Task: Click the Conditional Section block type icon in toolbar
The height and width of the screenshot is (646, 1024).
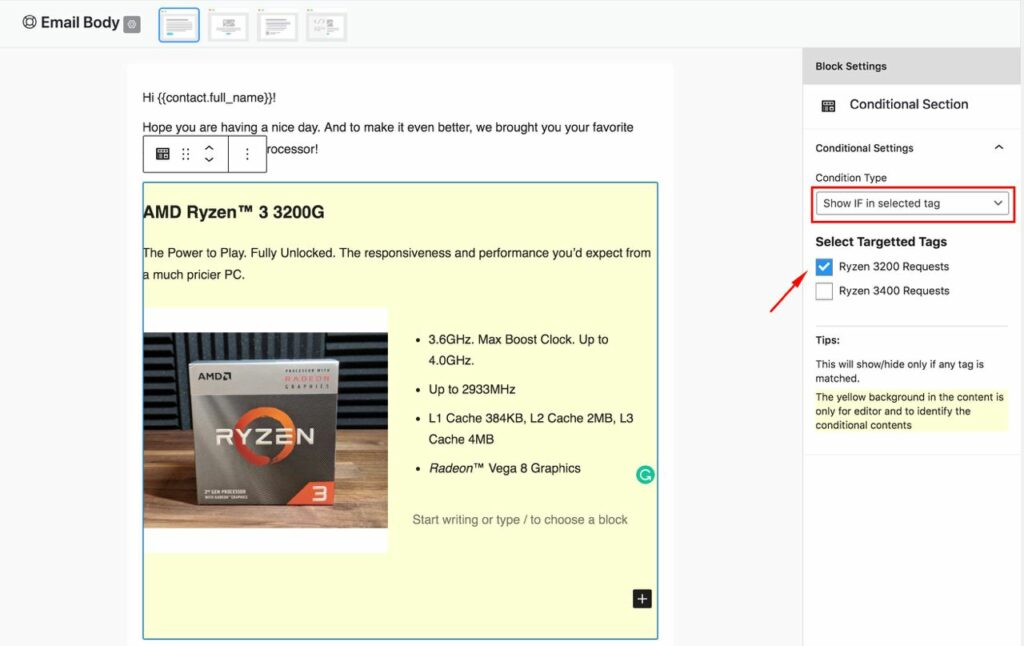Action: (163, 154)
